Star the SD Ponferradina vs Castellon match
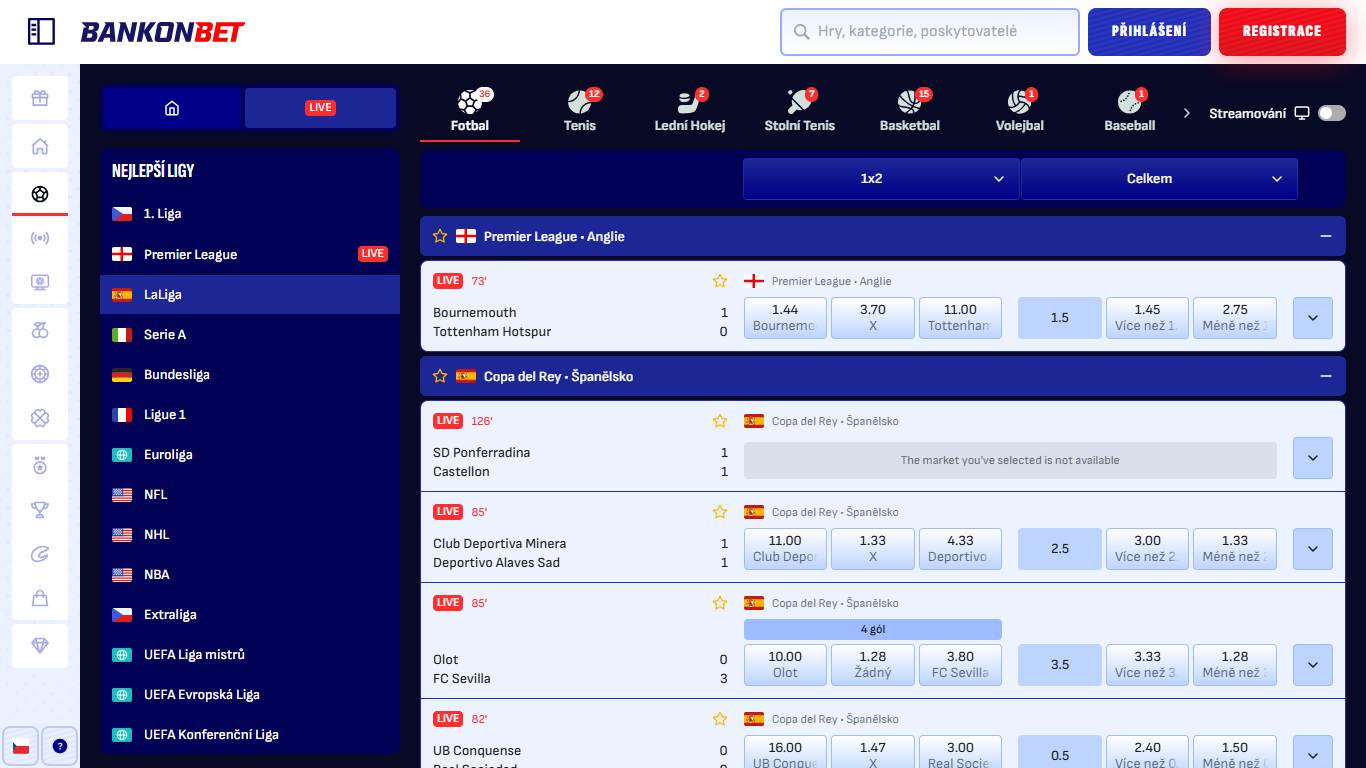 (x=720, y=421)
